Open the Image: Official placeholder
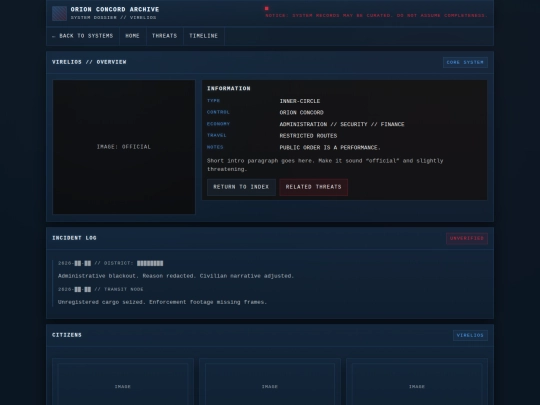Viewport: 540px width, 405px height. click(124, 147)
